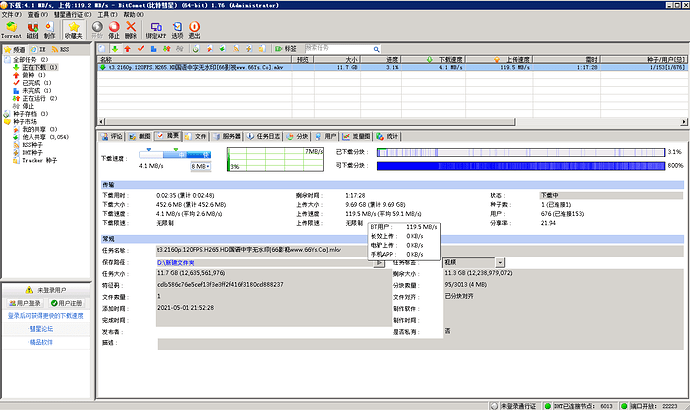Click the green down-arrow downloading filter icon

click(x=114, y=49)
